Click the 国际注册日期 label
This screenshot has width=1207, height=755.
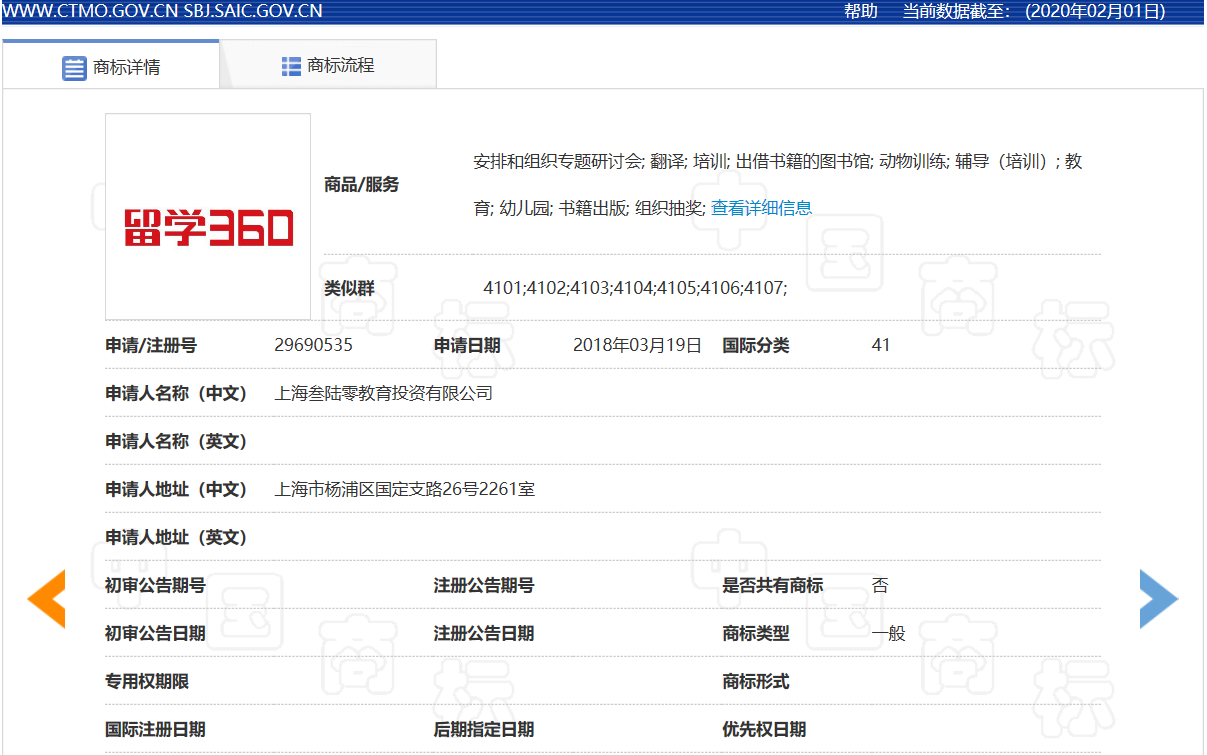[x=155, y=729]
